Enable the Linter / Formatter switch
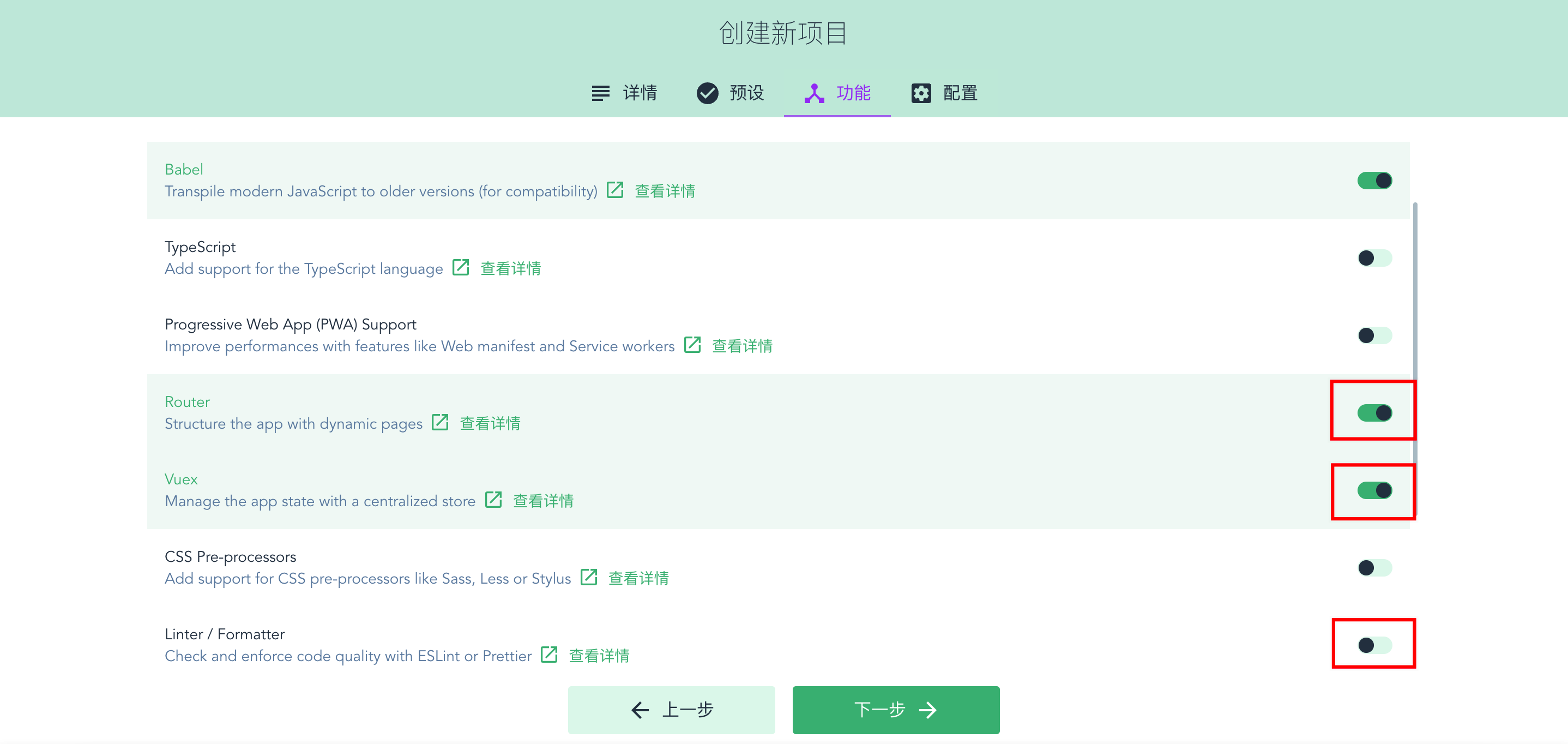 [x=1374, y=645]
